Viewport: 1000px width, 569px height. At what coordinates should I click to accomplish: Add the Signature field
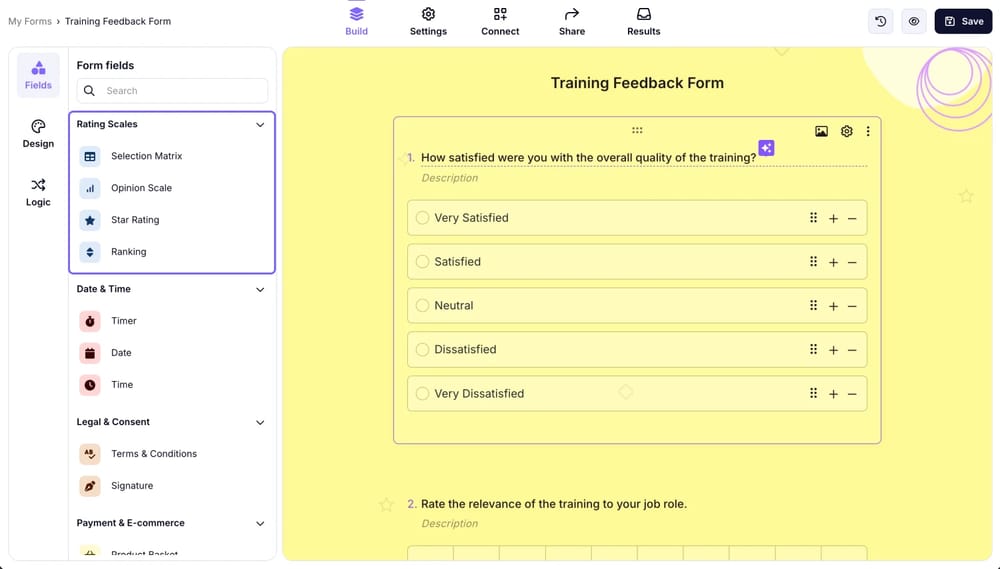131,486
